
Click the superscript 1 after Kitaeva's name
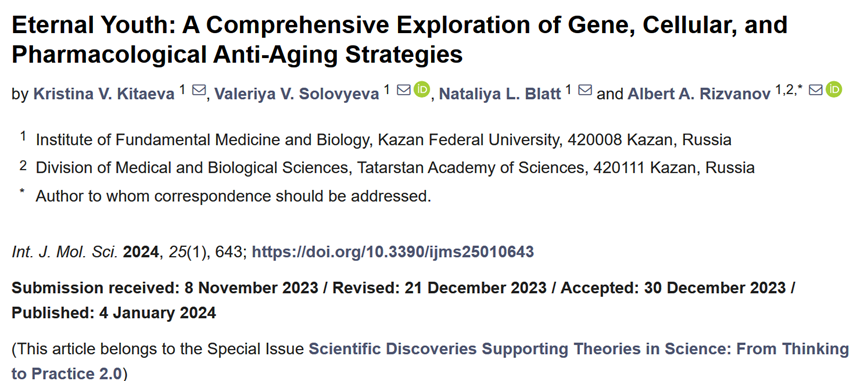pos(182,90)
